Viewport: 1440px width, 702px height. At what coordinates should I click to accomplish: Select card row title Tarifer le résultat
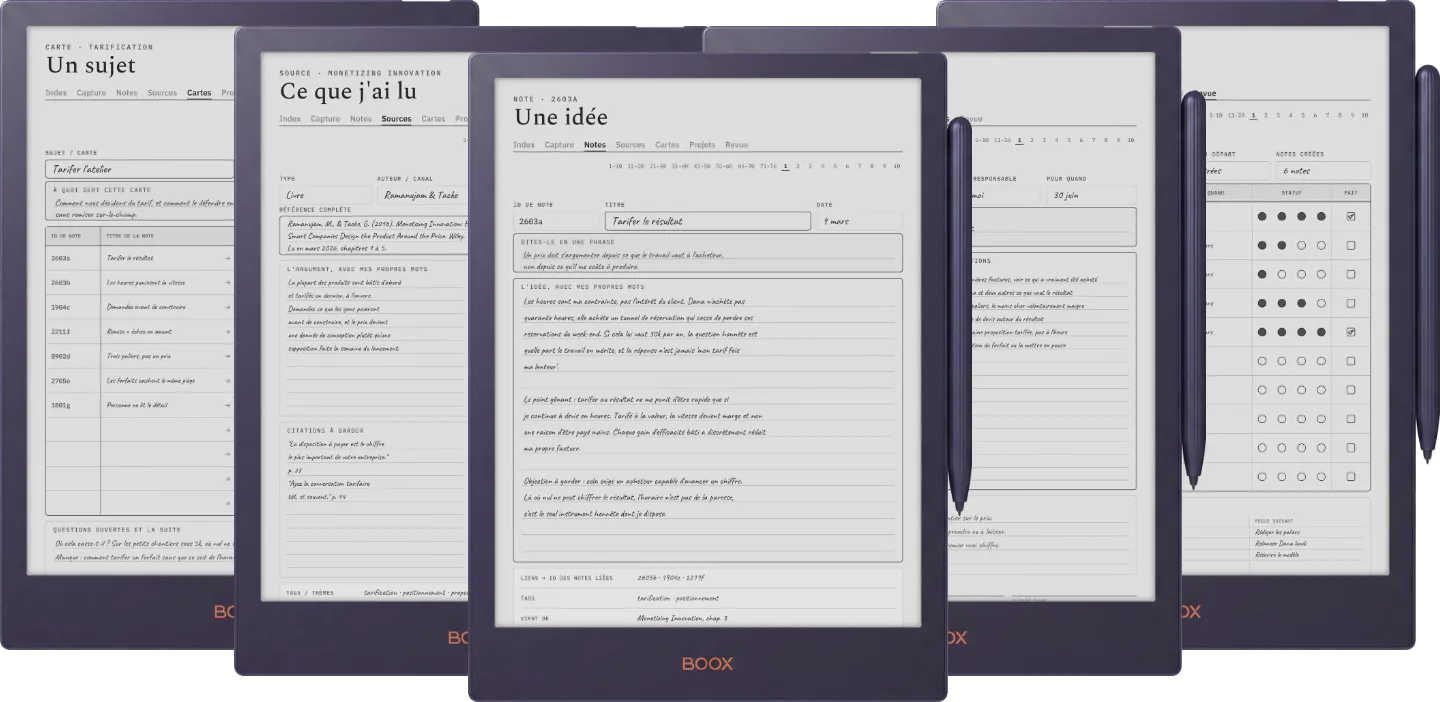130,258
